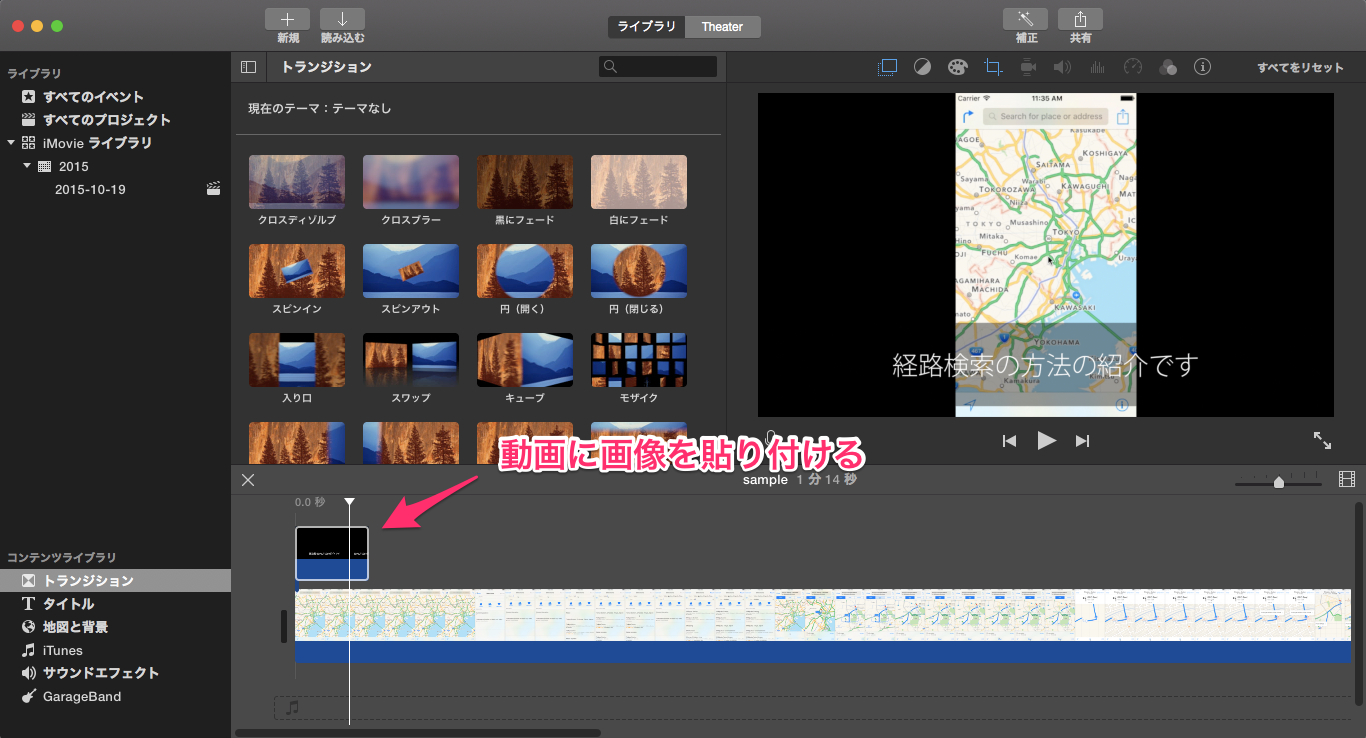Open the 補正 enhance magic wand
The width and height of the screenshot is (1366, 738).
pyautogui.click(x=1025, y=19)
